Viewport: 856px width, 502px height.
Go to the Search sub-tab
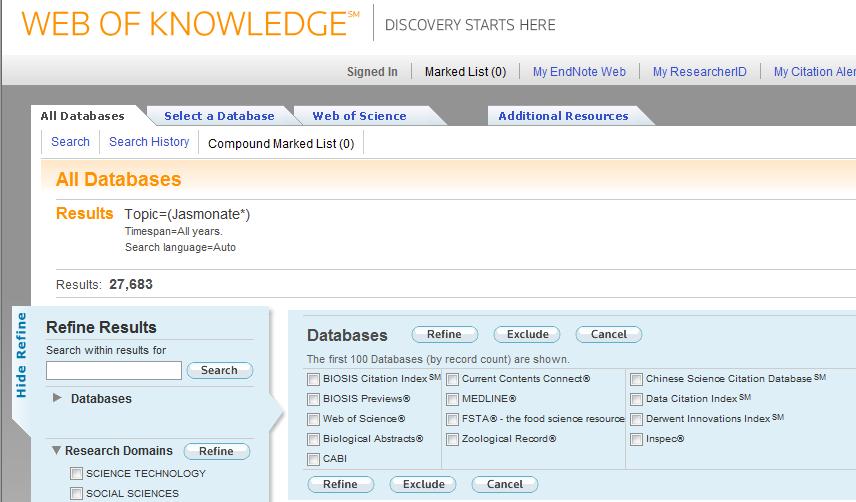coord(70,142)
